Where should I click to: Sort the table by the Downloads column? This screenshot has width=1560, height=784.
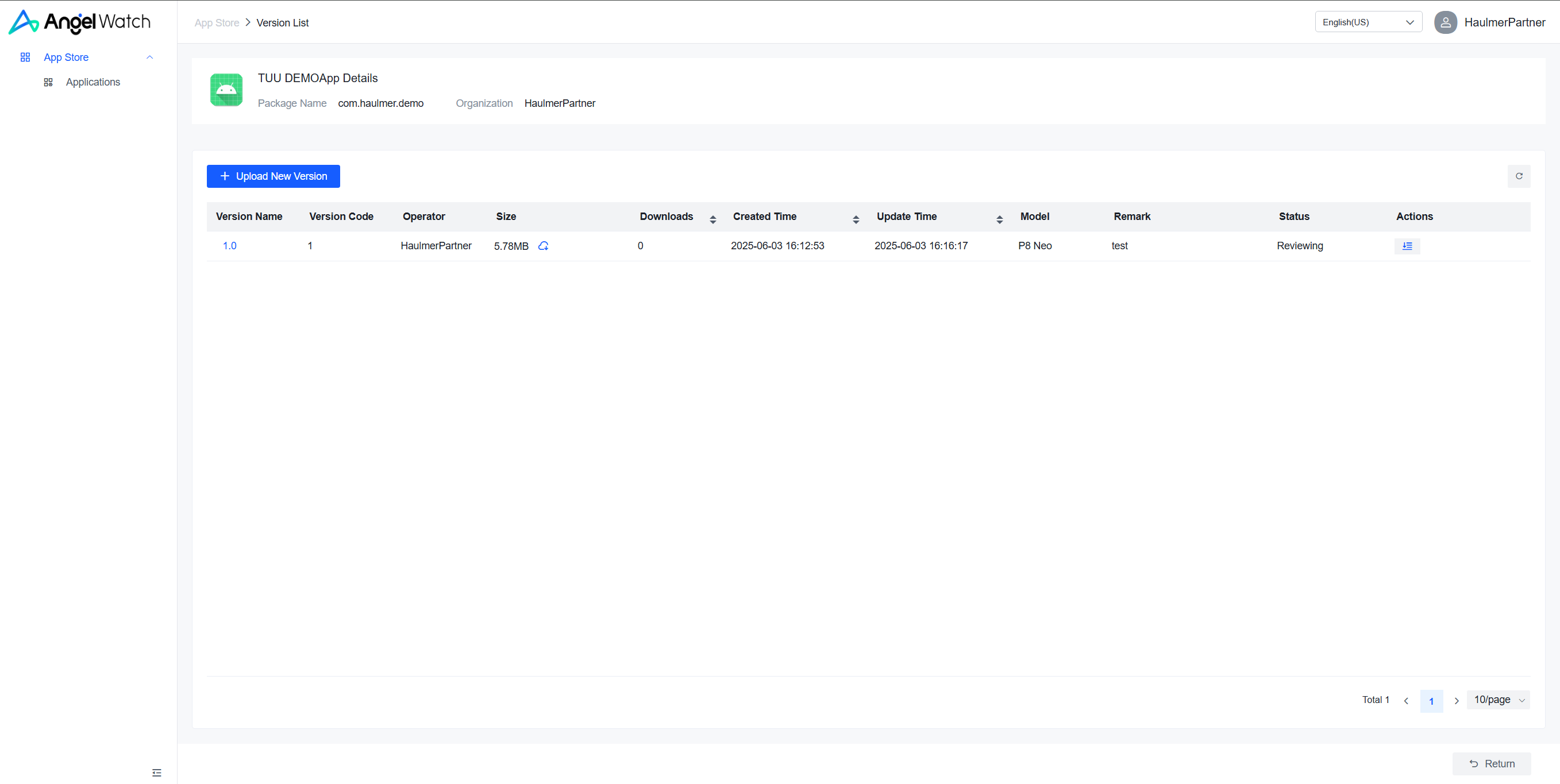(x=712, y=219)
